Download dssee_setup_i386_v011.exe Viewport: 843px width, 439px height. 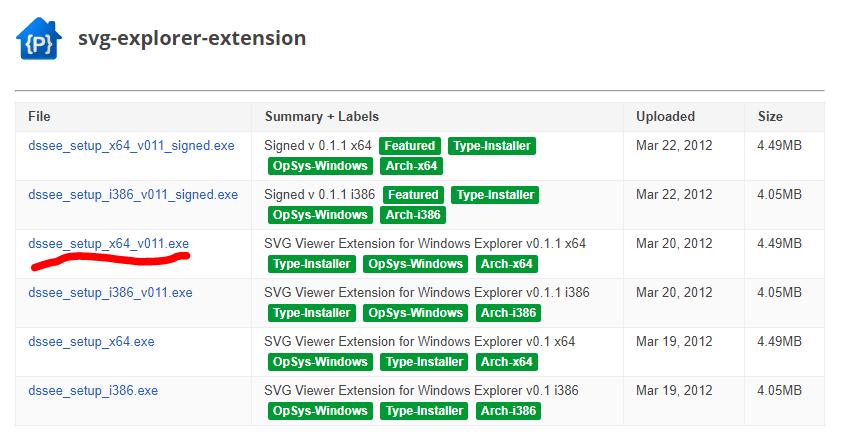point(110,293)
